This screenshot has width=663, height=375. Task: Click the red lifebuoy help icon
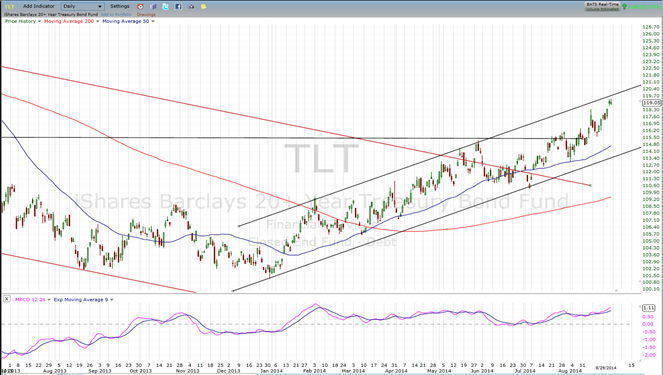coord(141,6)
